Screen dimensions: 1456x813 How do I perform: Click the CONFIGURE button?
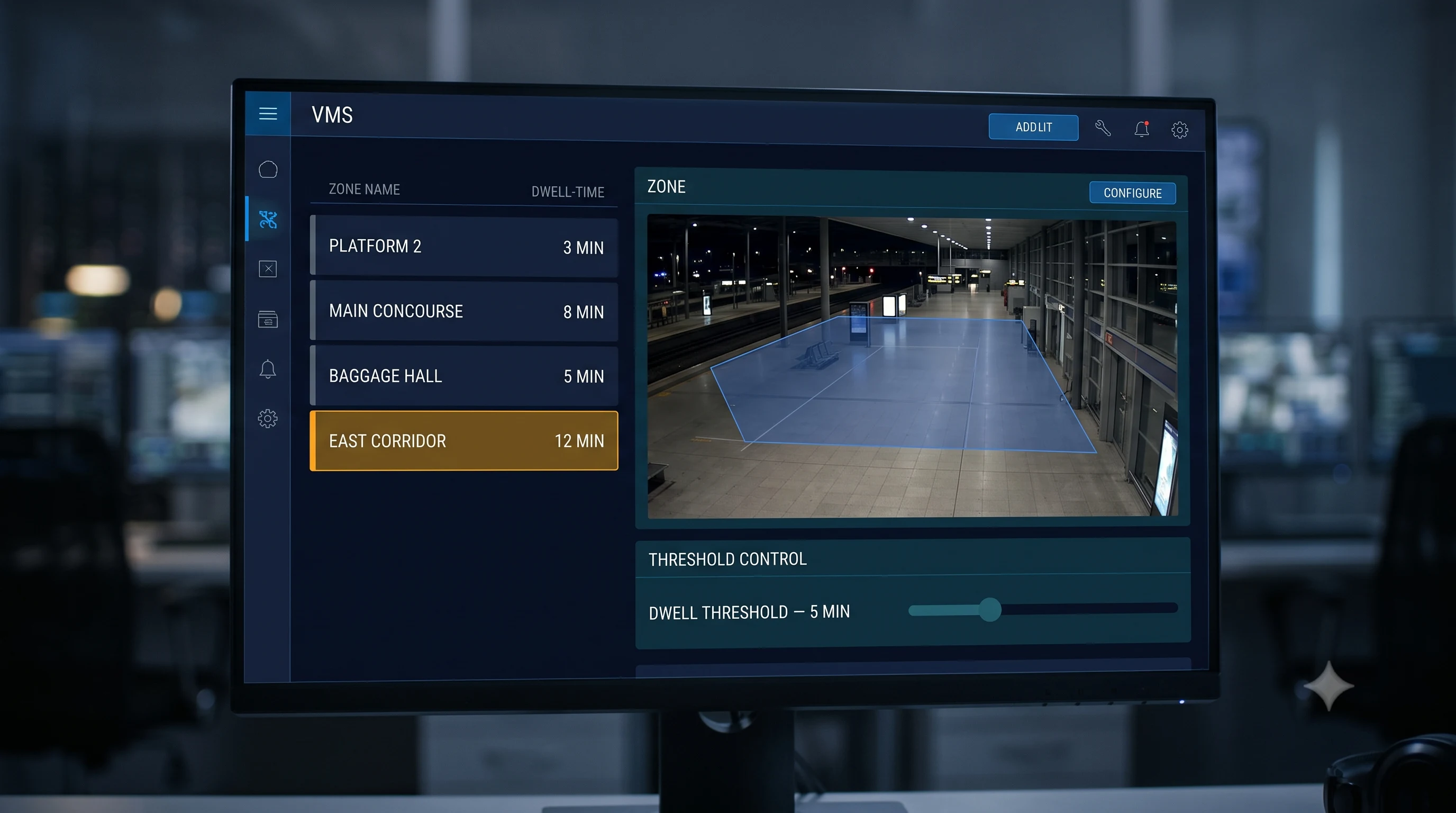point(1133,193)
